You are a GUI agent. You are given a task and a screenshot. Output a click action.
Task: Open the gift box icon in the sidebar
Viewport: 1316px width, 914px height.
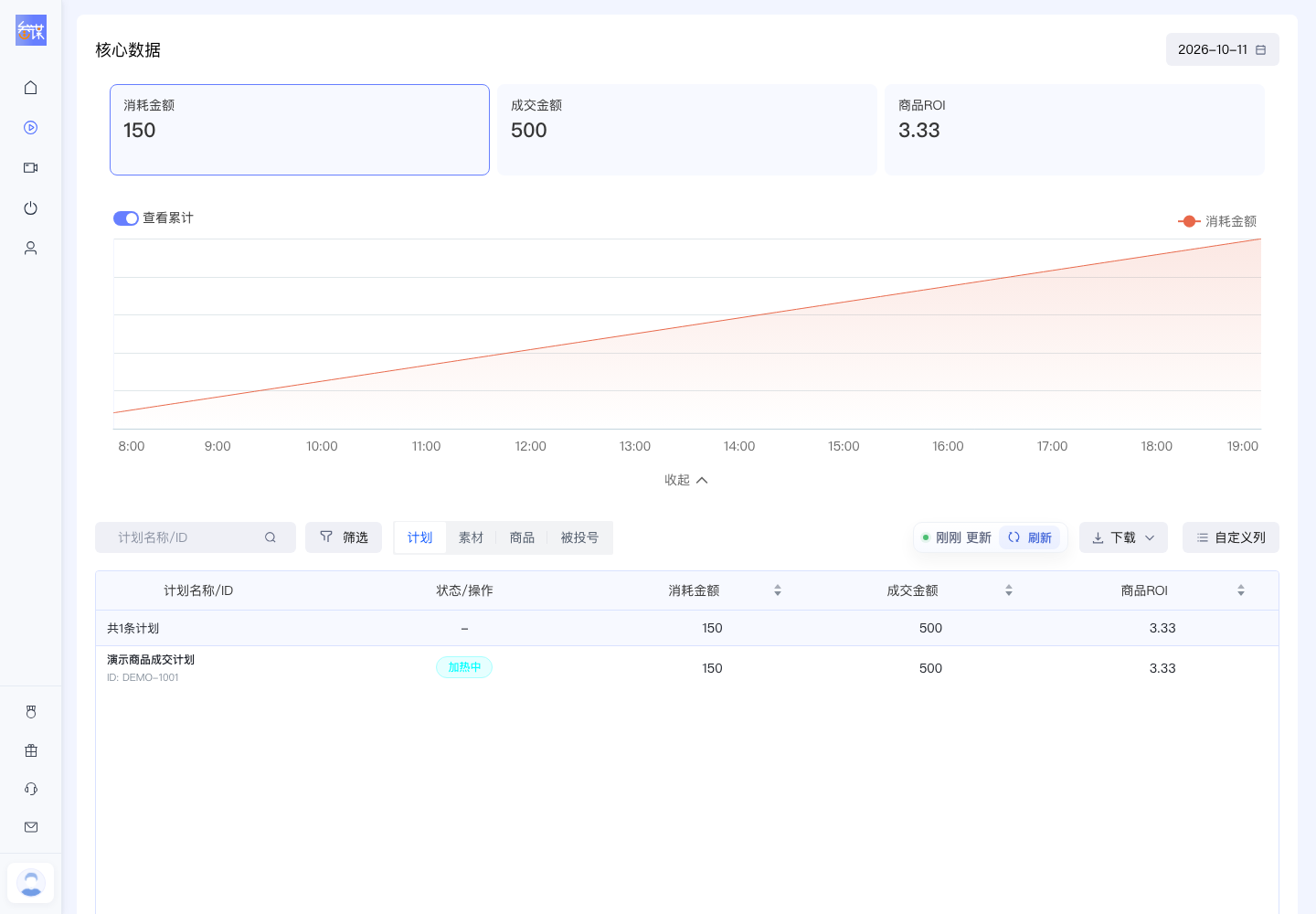click(31, 750)
